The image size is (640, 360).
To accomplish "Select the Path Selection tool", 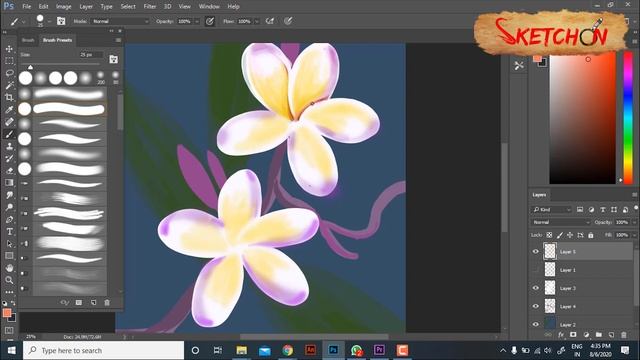I will pos(9,244).
